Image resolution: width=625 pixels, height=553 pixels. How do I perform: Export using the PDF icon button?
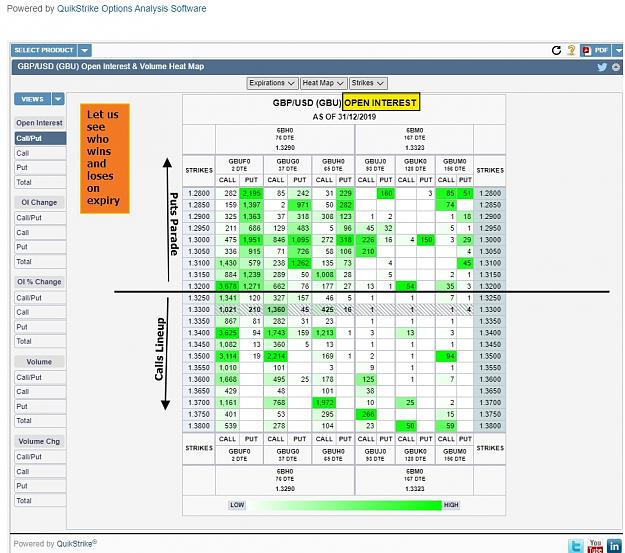tap(596, 50)
